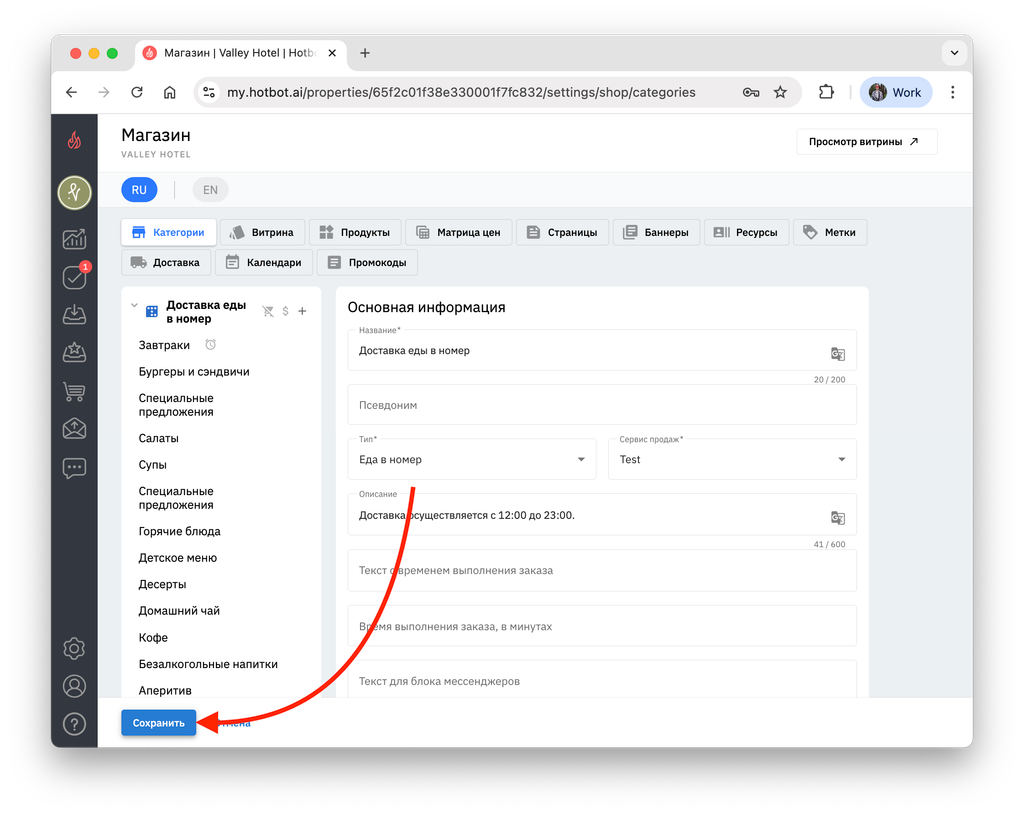Viewport: 1024px width, 815px height.
Task: Open the Баннеры tab
Action: pos(656,232)
